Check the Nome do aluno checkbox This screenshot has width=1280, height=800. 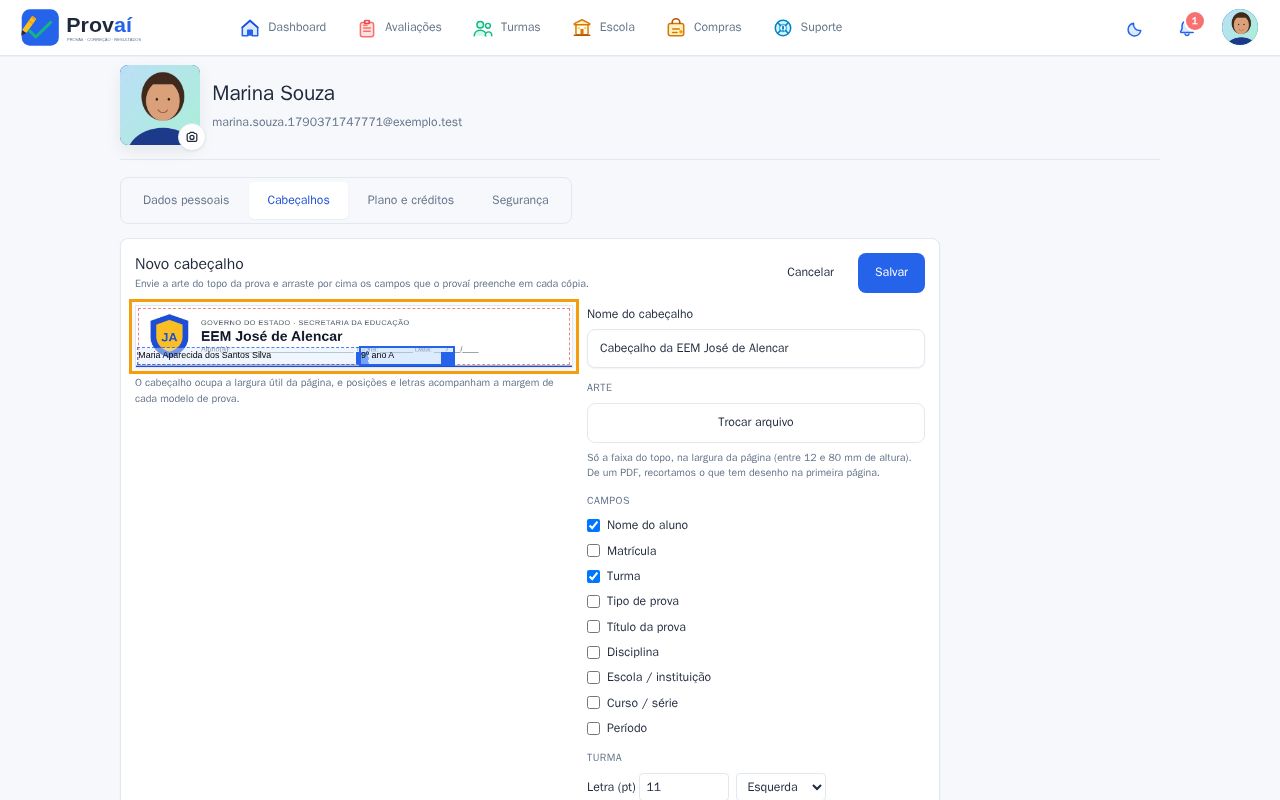(593, 525)
